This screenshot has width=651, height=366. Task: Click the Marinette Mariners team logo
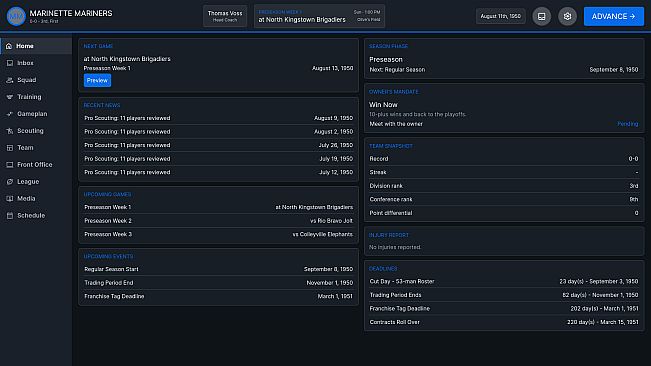click(x=16, y=16)
